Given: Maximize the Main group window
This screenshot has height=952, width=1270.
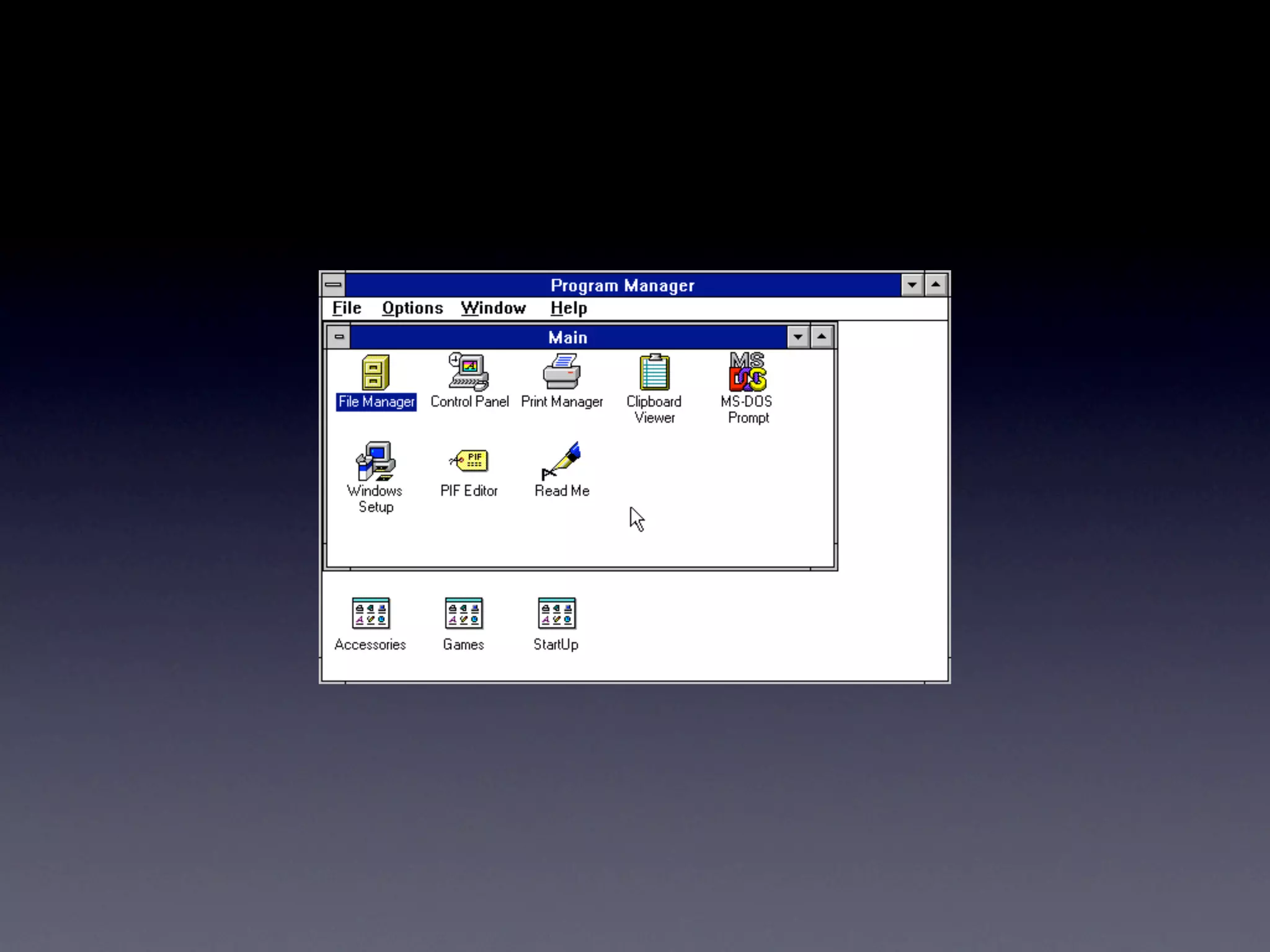Looking at the screenshot, I should point(822,337).
